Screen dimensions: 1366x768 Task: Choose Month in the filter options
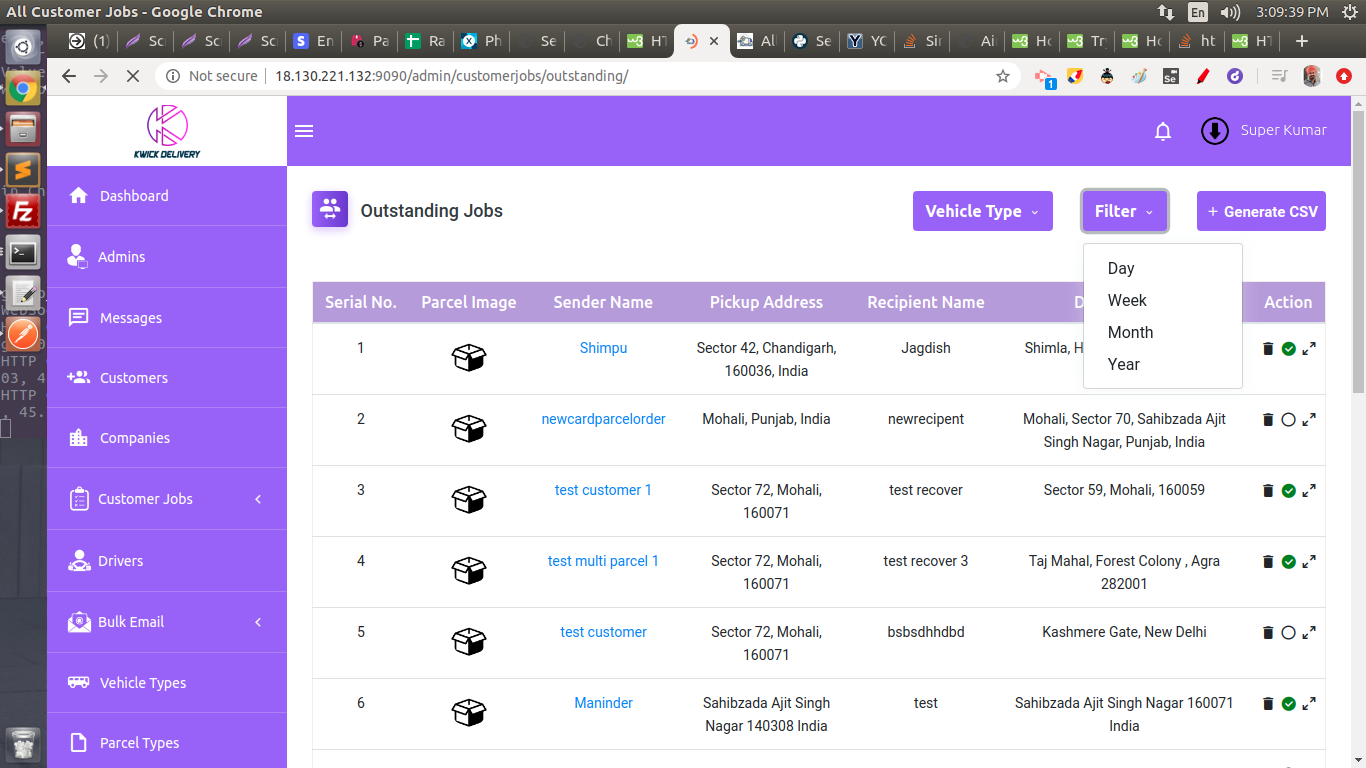tap(1130, 332)
